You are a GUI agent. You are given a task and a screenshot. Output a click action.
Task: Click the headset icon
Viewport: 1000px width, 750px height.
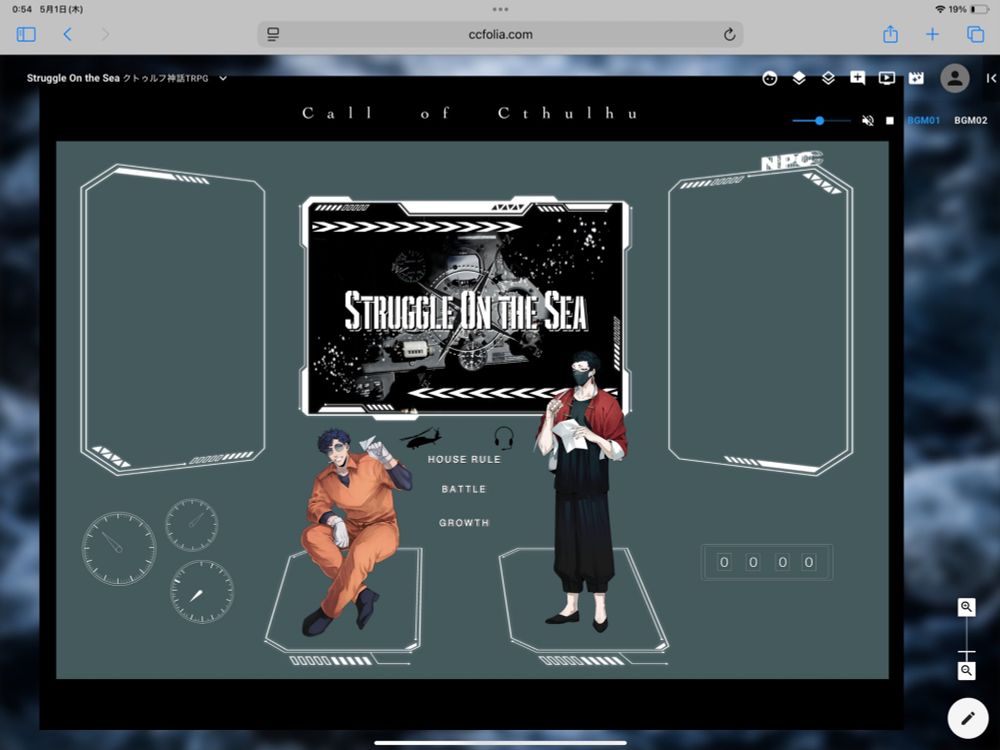(x=504, y=438)
